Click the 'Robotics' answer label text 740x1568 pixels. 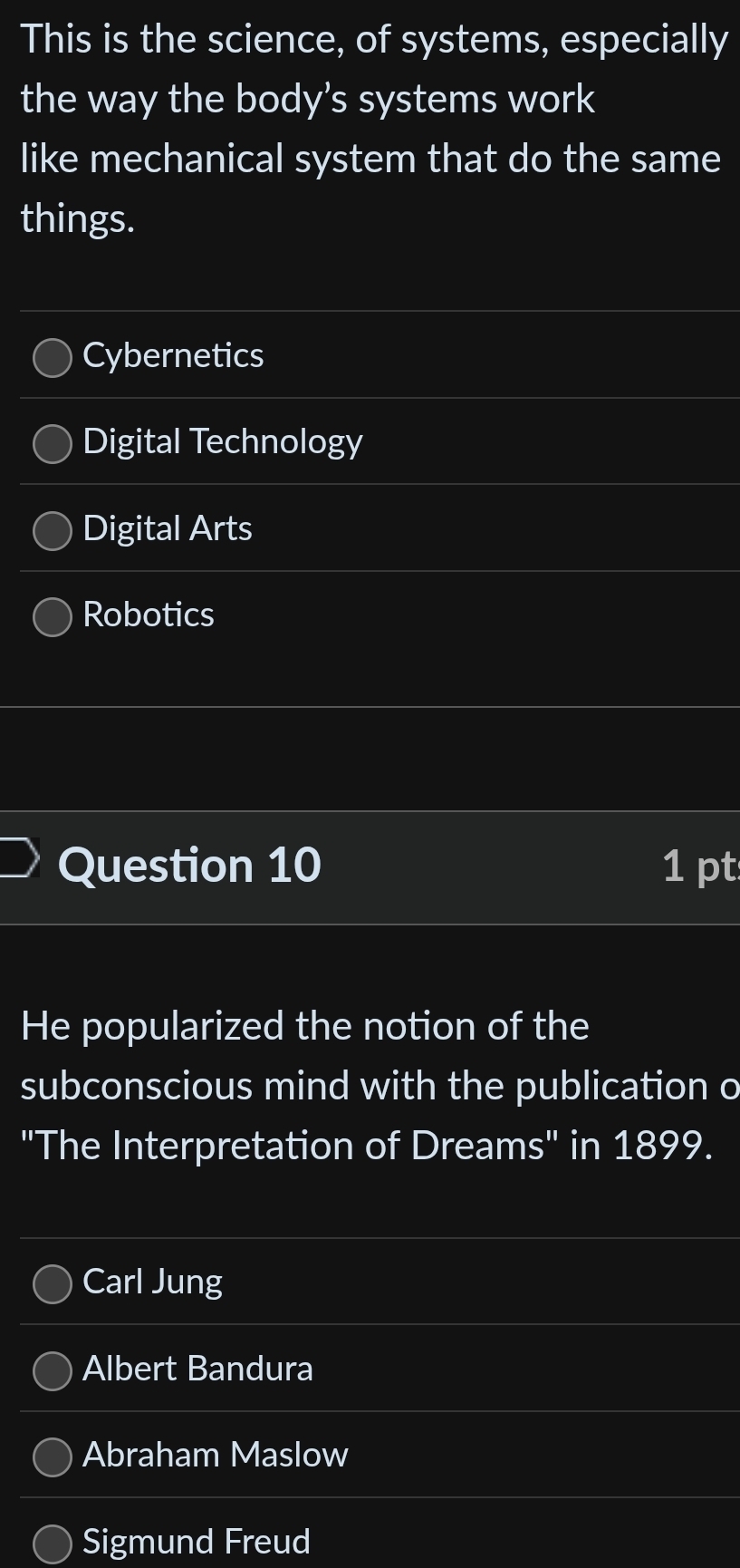pyautogui.click(x=149, y=615)
